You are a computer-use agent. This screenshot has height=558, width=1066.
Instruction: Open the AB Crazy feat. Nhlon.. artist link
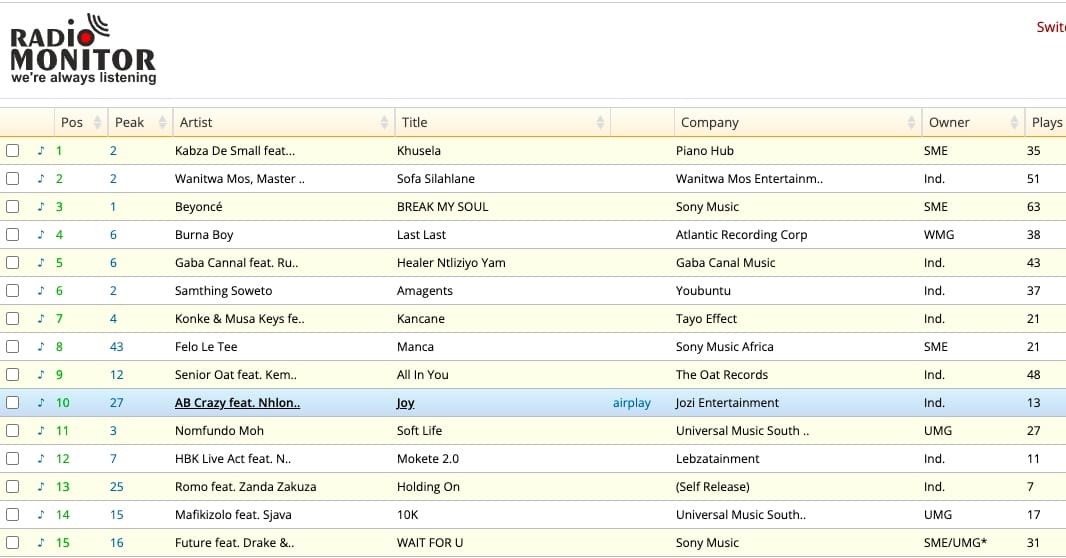pos(237,402)
